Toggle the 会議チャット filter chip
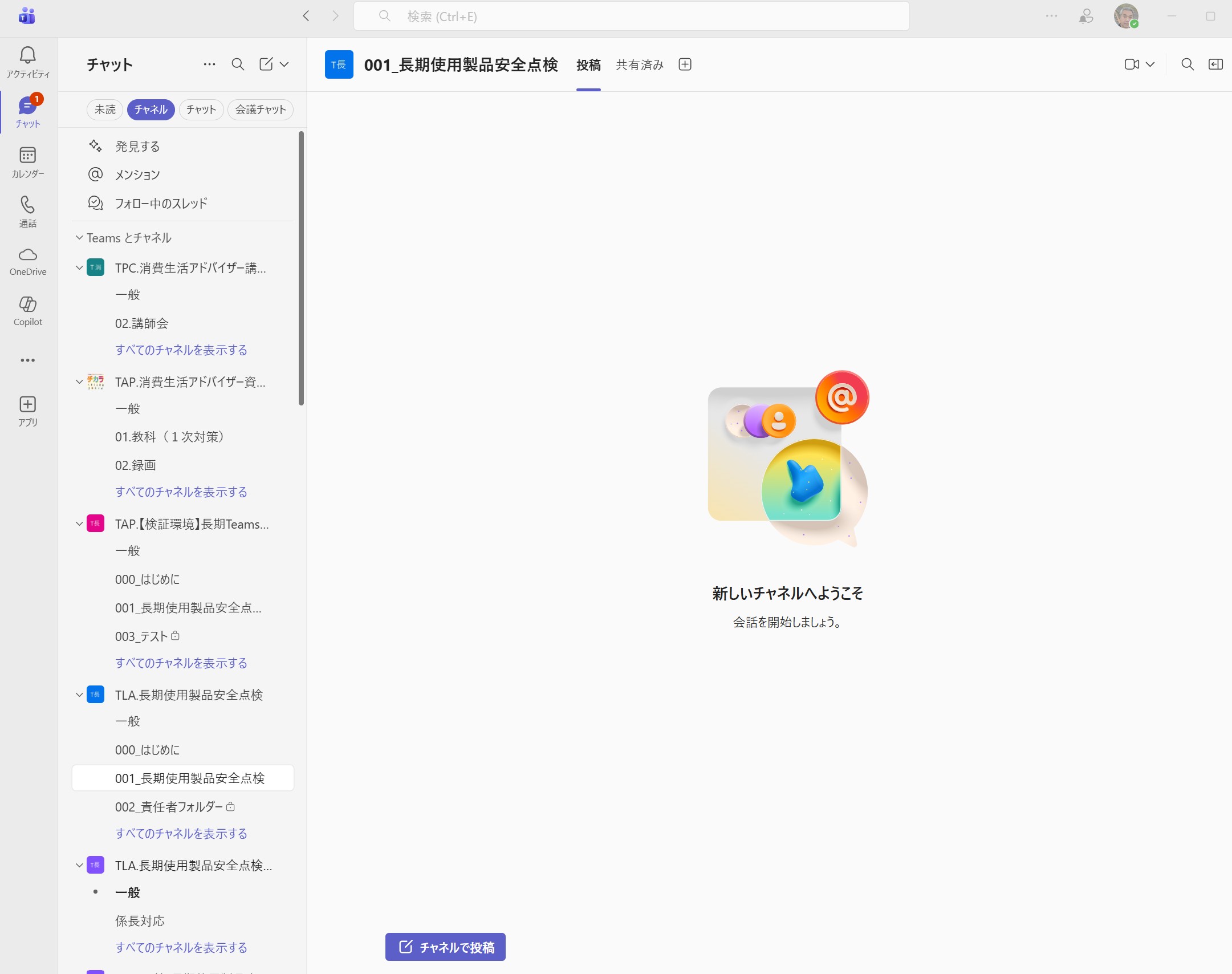Image resolution: width=1232 pixels, height=974 pixels. 261,109
